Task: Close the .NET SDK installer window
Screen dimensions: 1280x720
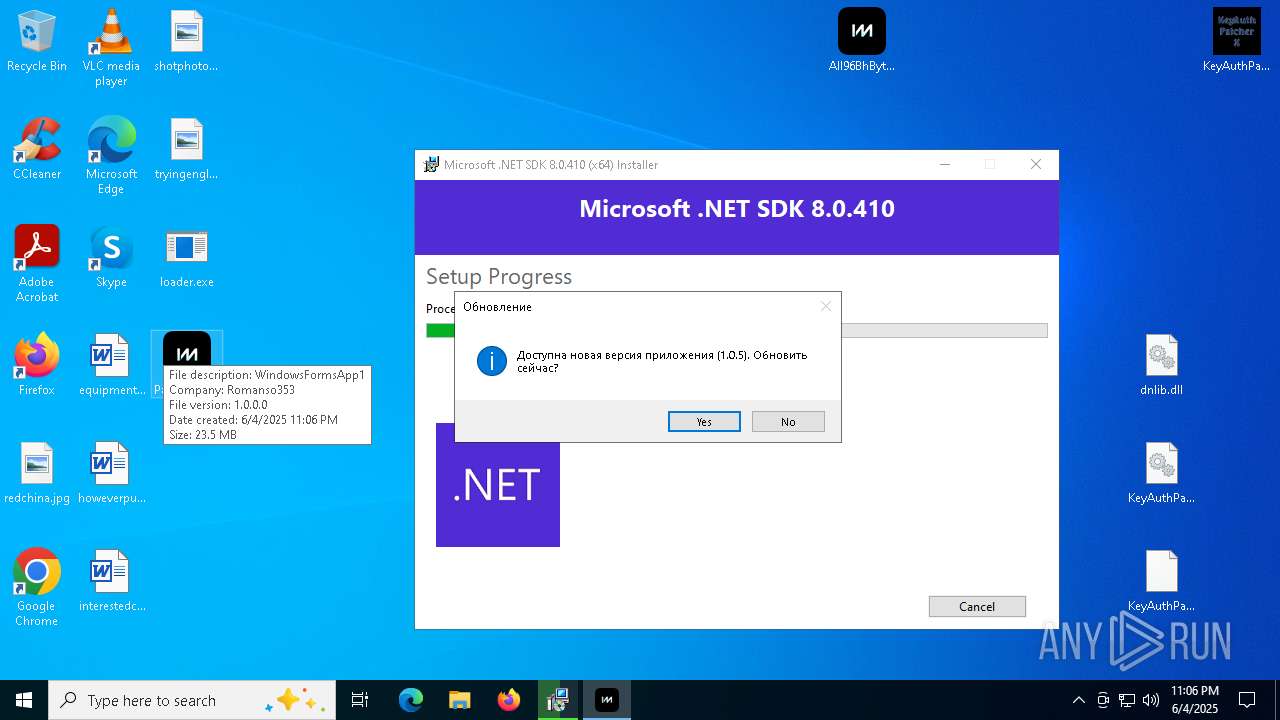Action: coord(1036,164)
